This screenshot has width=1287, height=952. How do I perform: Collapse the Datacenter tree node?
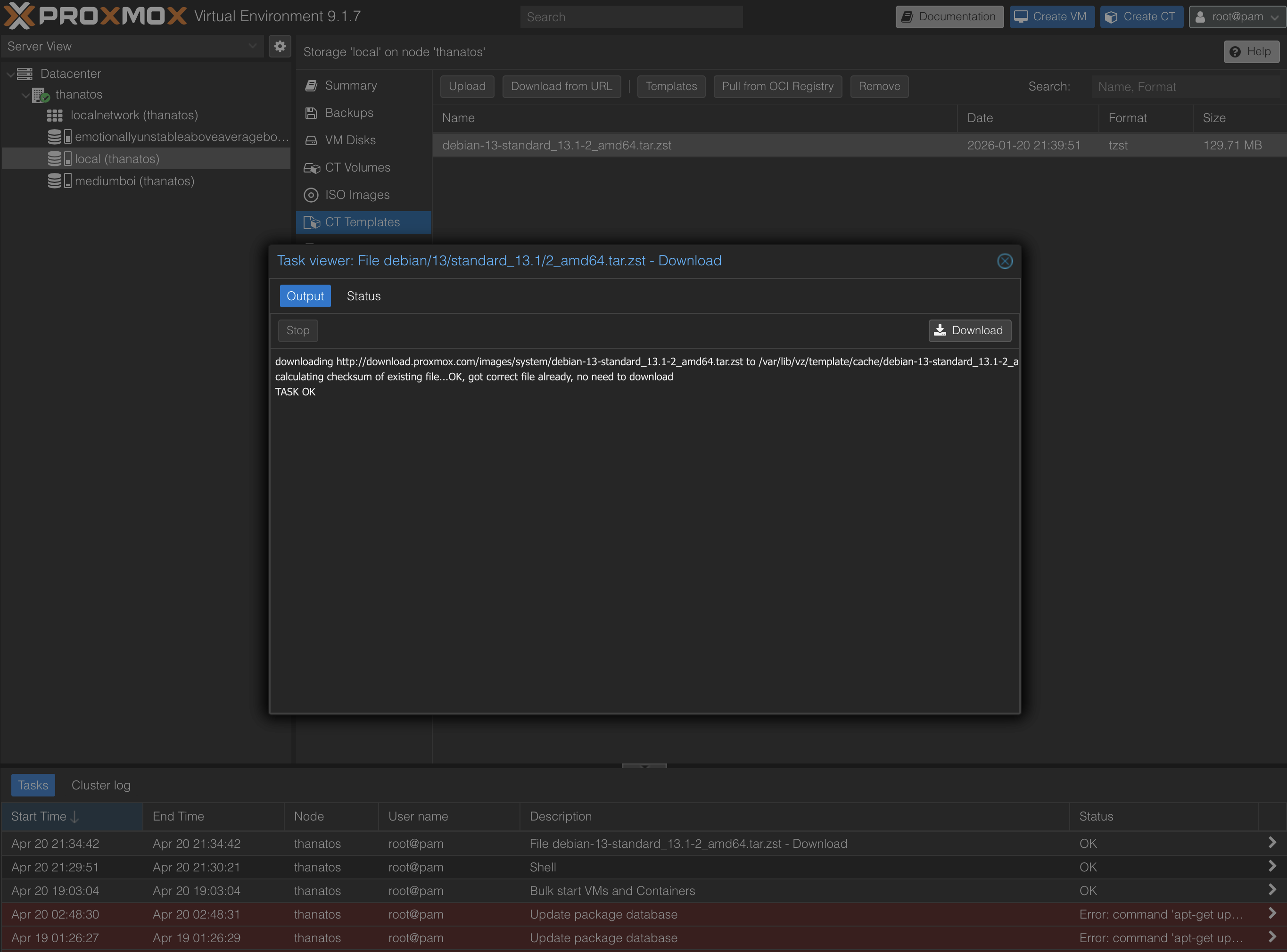point(10,74)
